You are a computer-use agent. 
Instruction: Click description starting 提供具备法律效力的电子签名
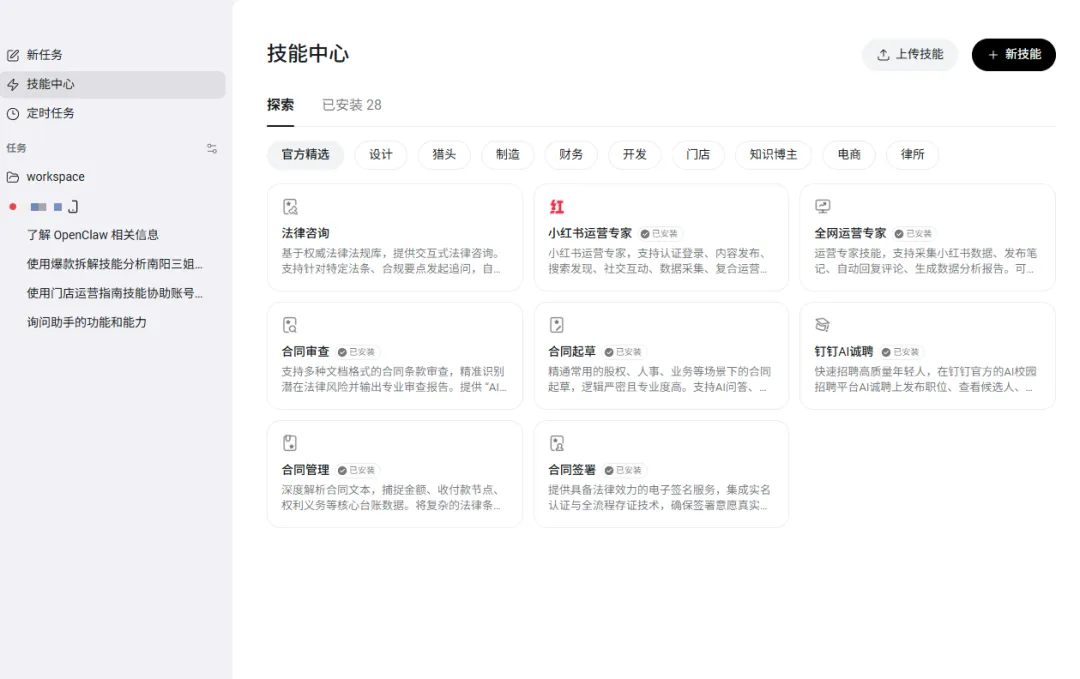tap(659, 497)
